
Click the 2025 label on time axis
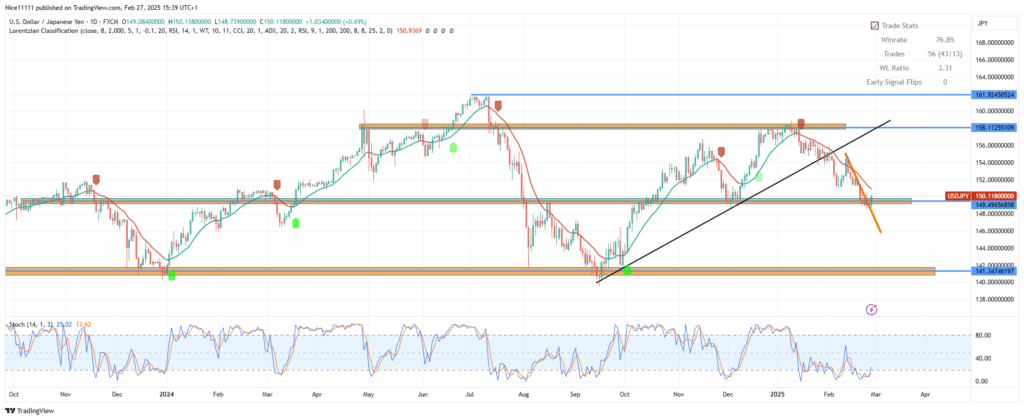[x=778, y=395]
